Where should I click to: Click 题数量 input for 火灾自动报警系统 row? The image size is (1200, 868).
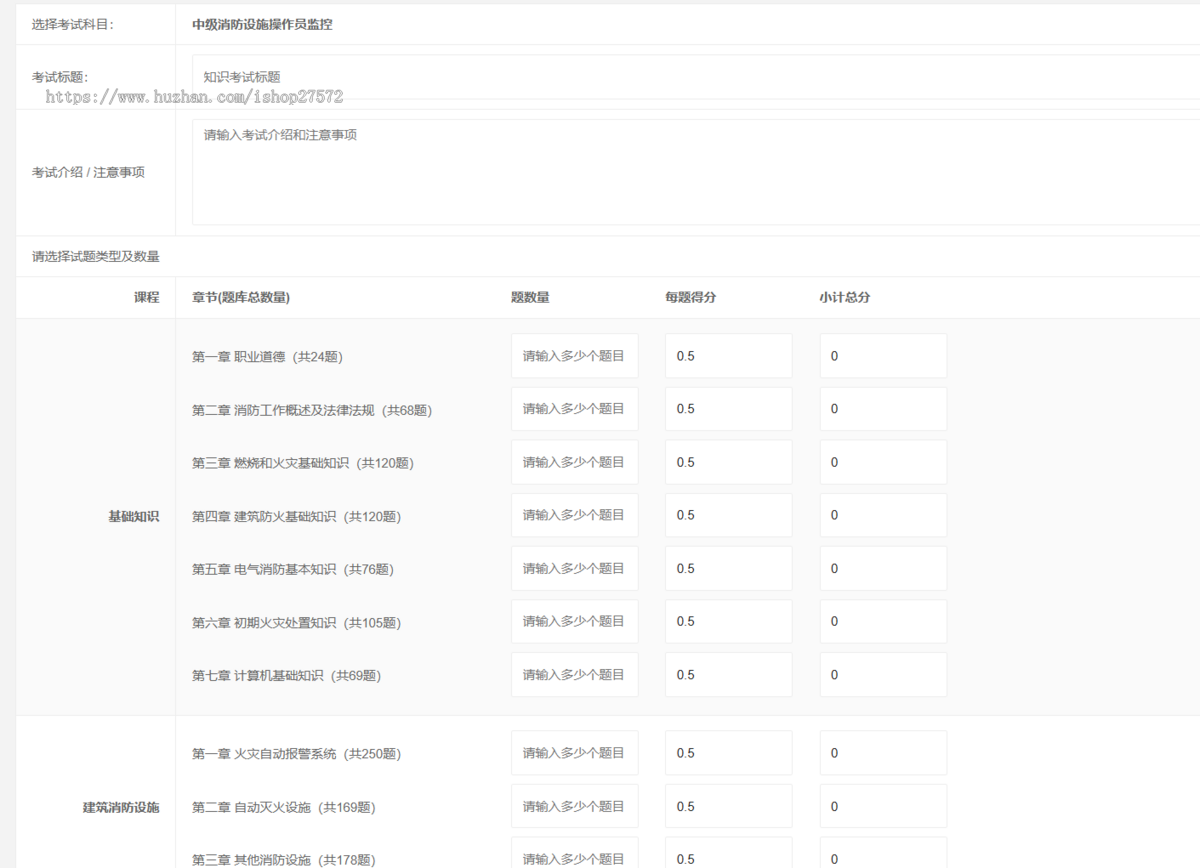tap(575, 753)
